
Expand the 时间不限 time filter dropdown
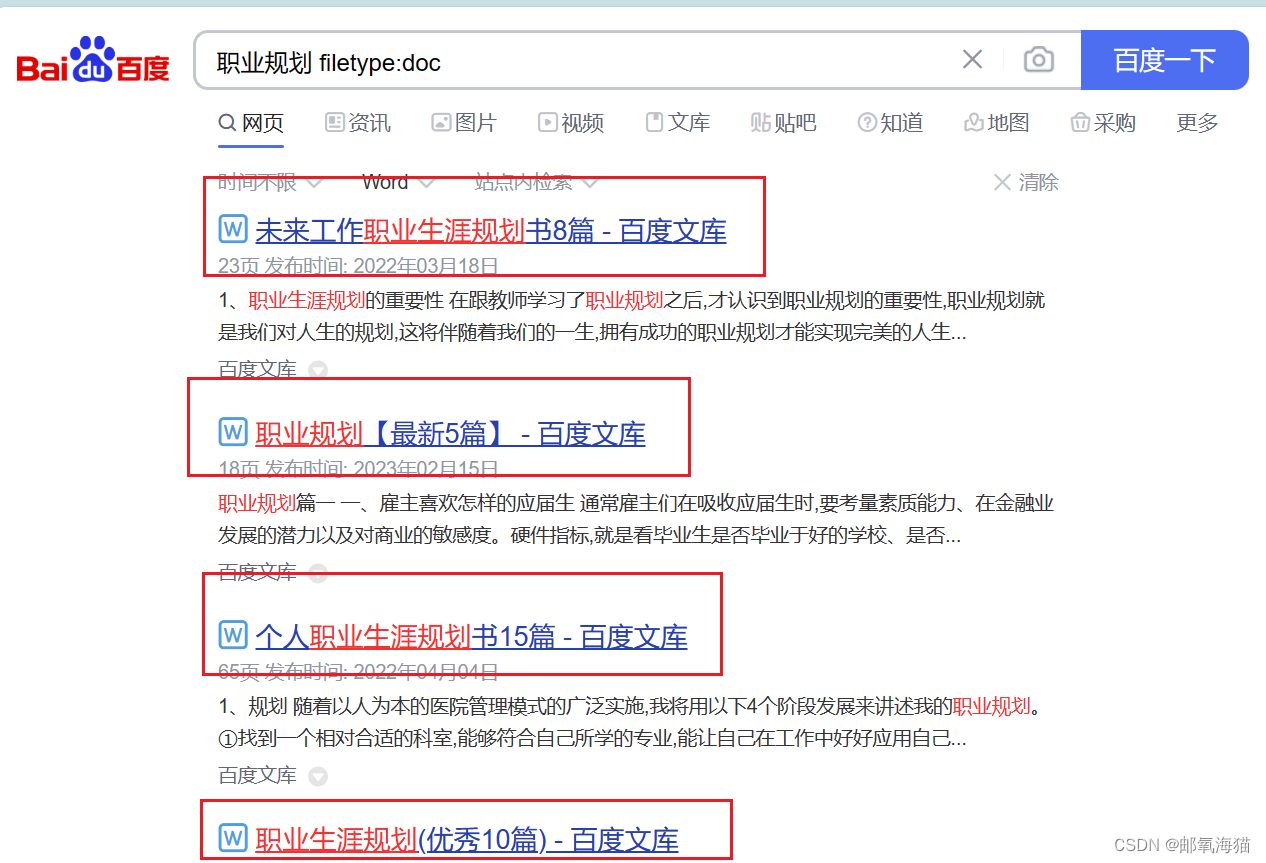pos(270,182)
